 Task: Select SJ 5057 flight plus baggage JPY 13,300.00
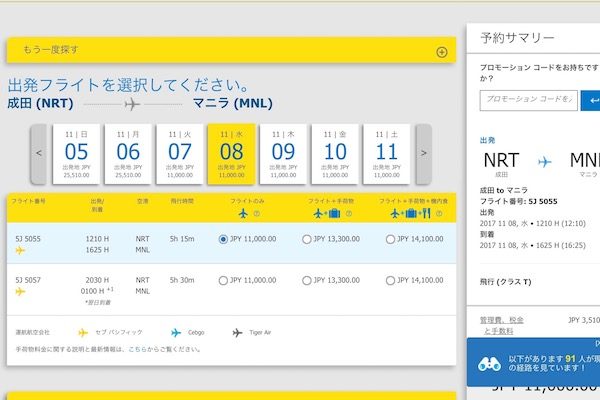[x=307, y=281]
